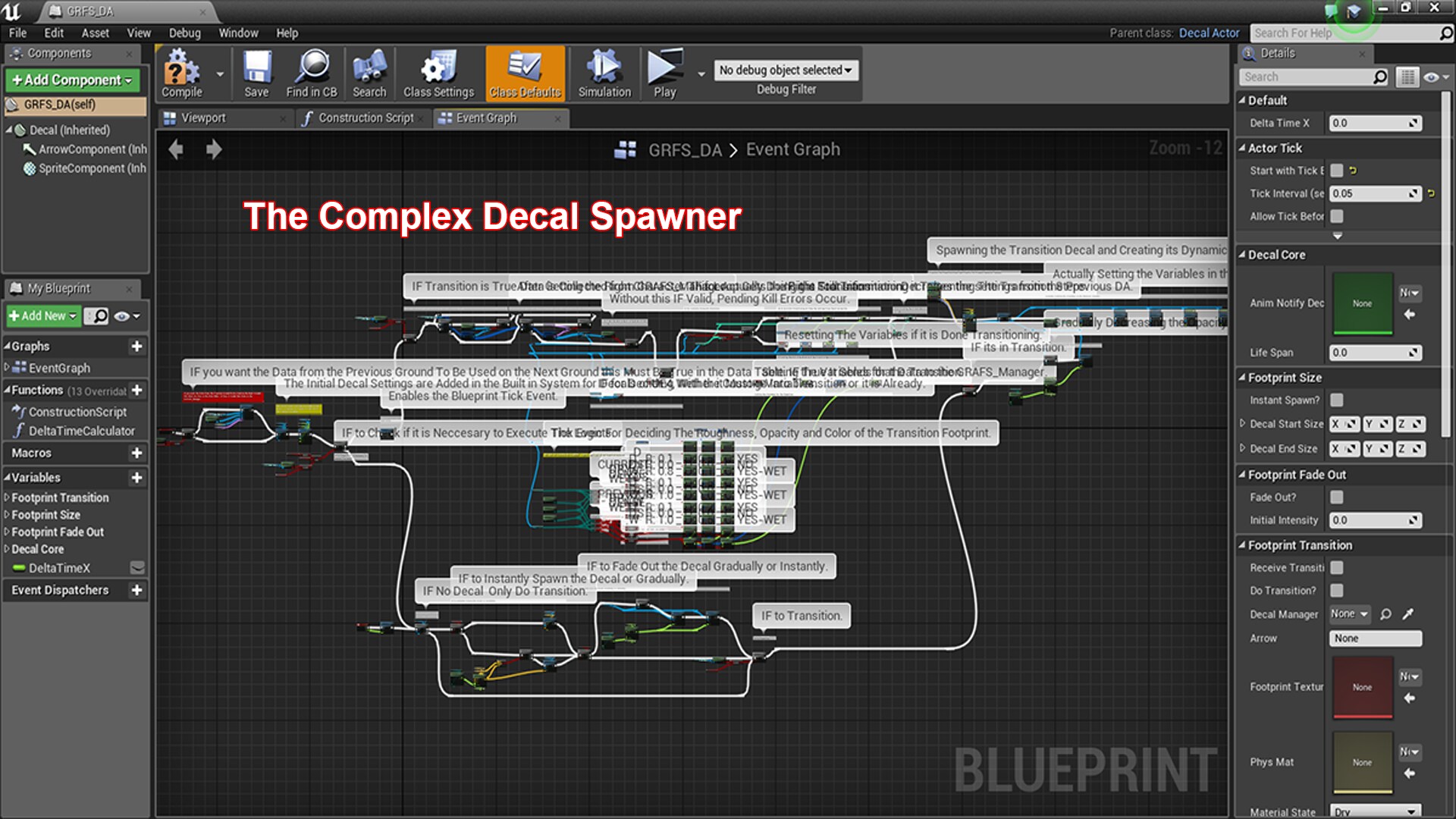Start Simulation mode

(x=604, y=74)
